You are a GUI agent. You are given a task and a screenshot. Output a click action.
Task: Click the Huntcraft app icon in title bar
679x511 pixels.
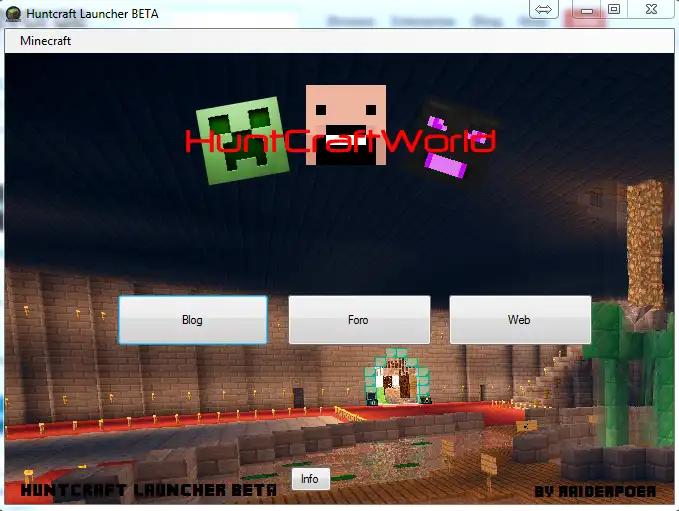(x=13, y=14)
